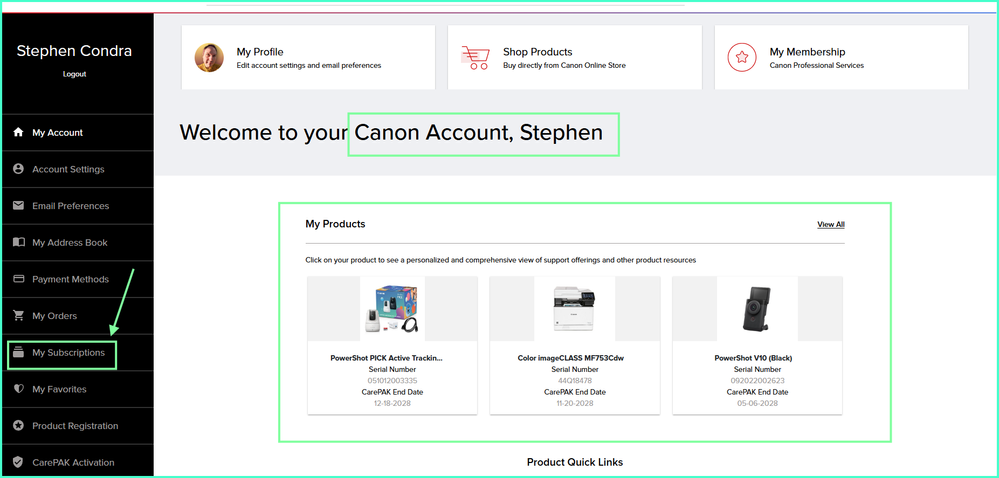The width and height of the screenshot is (999, 478).
Task: Click CarePAK end date 05-06-2028
Action: pyautogui.click(x=758, y=403)
